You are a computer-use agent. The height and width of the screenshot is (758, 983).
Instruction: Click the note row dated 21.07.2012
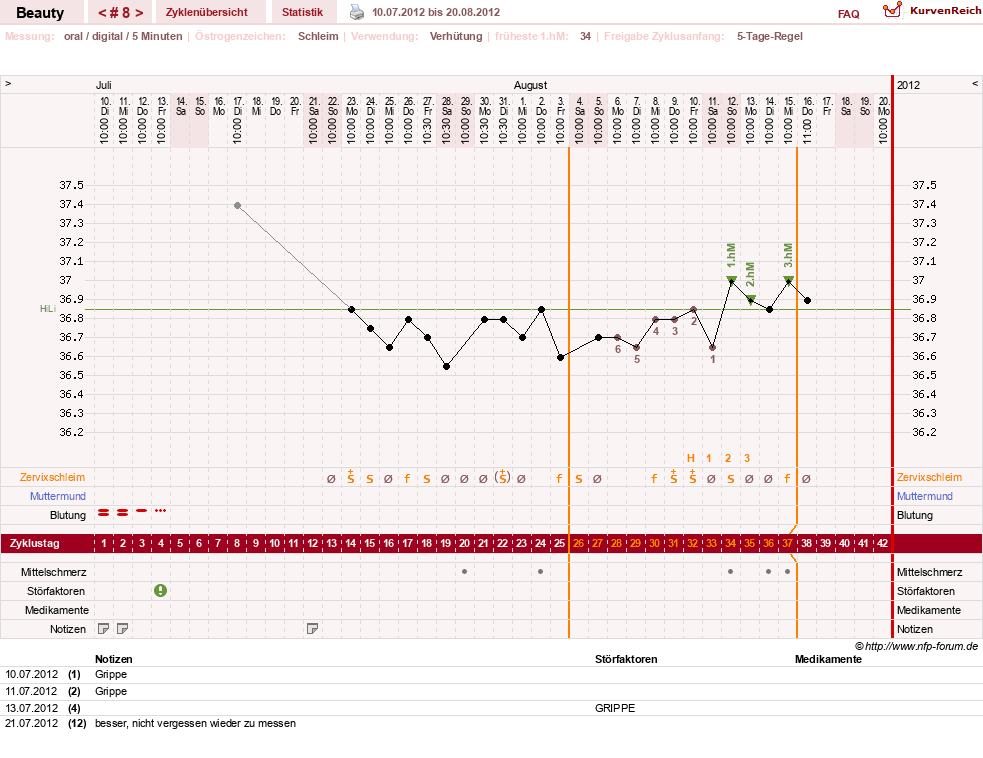[492, 724]
